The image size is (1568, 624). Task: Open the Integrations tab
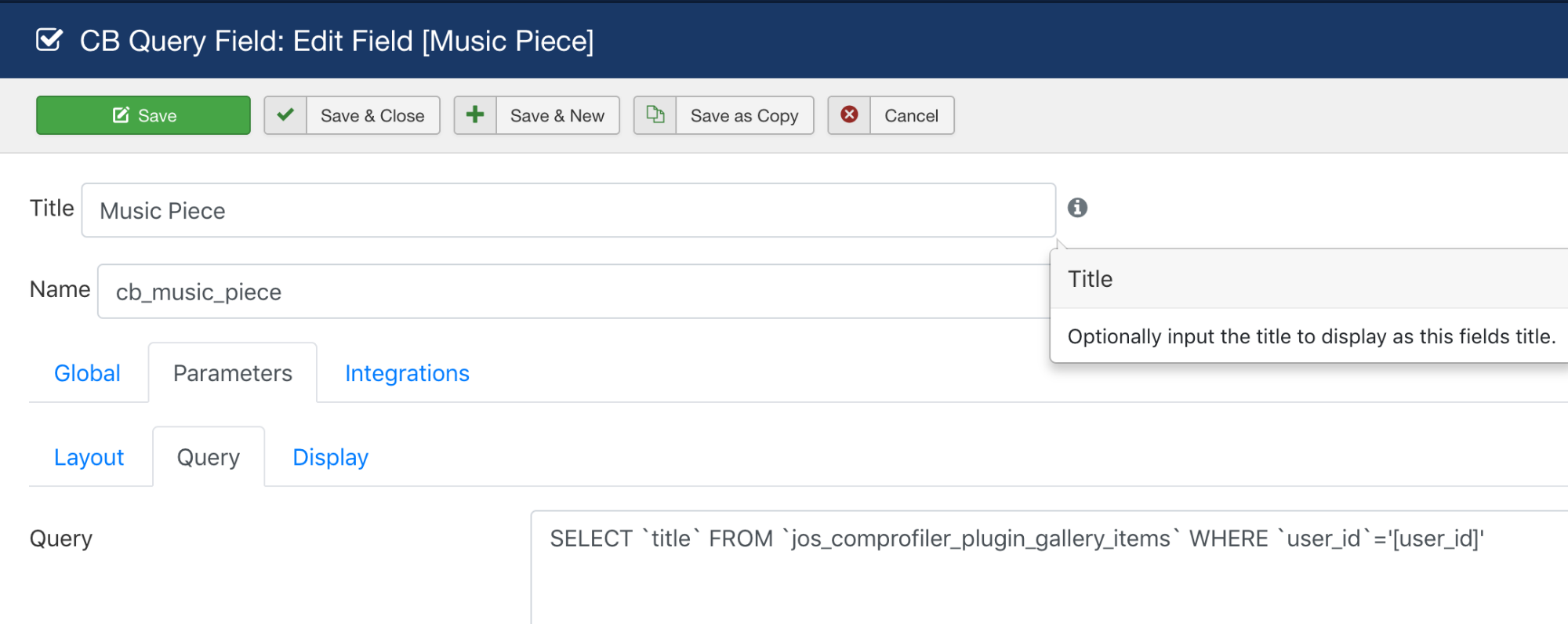407,373
